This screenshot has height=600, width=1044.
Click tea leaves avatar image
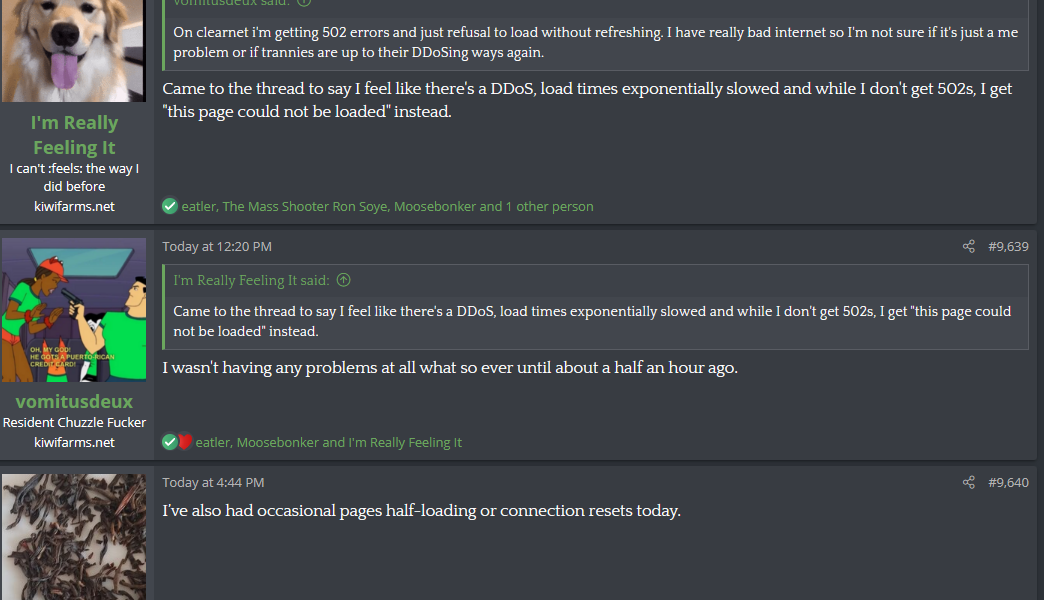pos(74,537)
